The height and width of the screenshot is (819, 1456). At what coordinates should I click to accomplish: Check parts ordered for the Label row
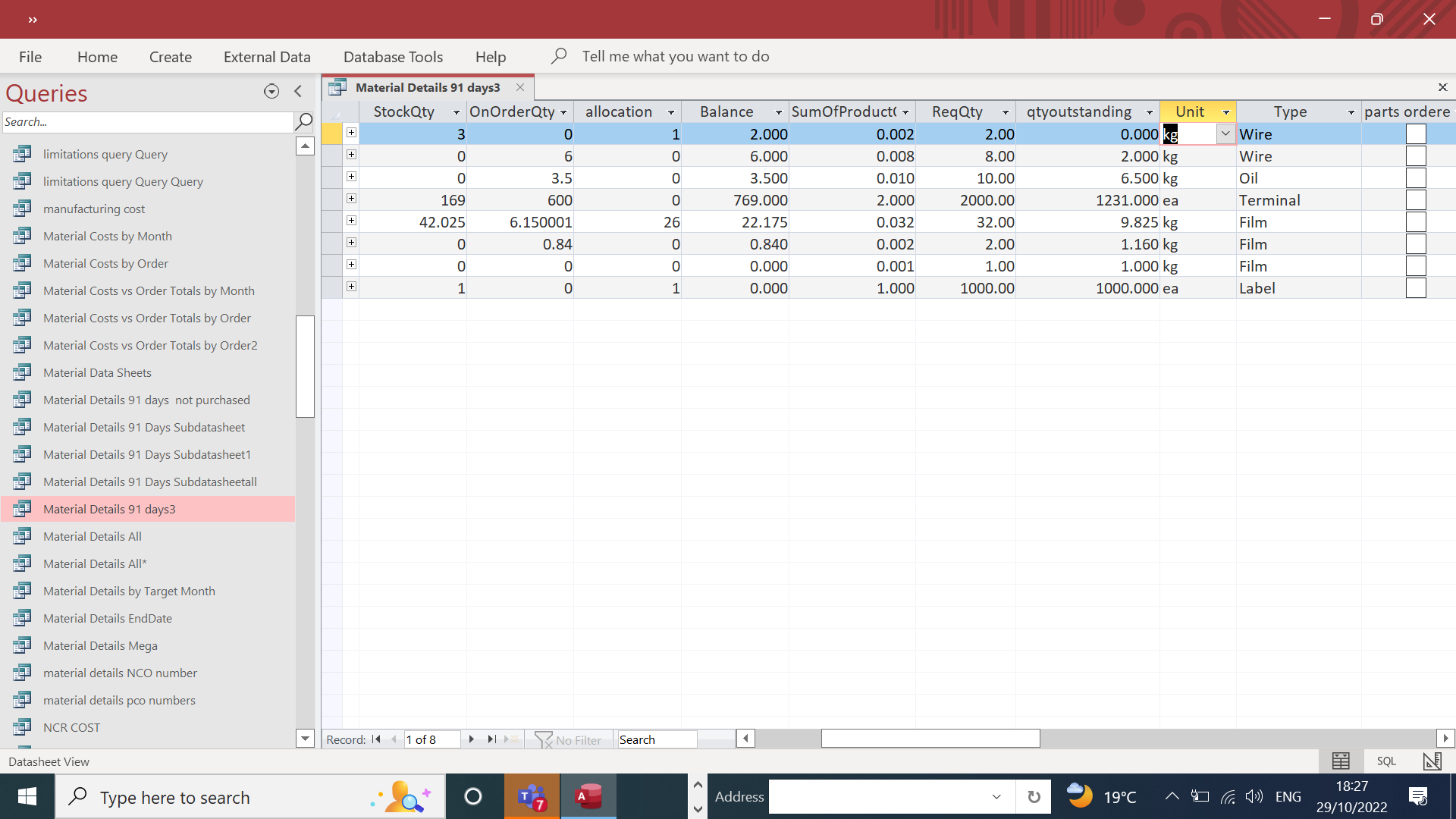[x=1417, y=287]
